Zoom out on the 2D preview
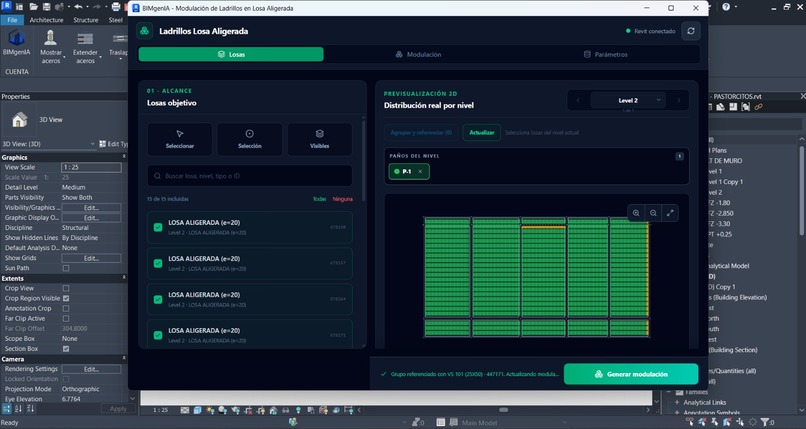 [x=653, y=213]
